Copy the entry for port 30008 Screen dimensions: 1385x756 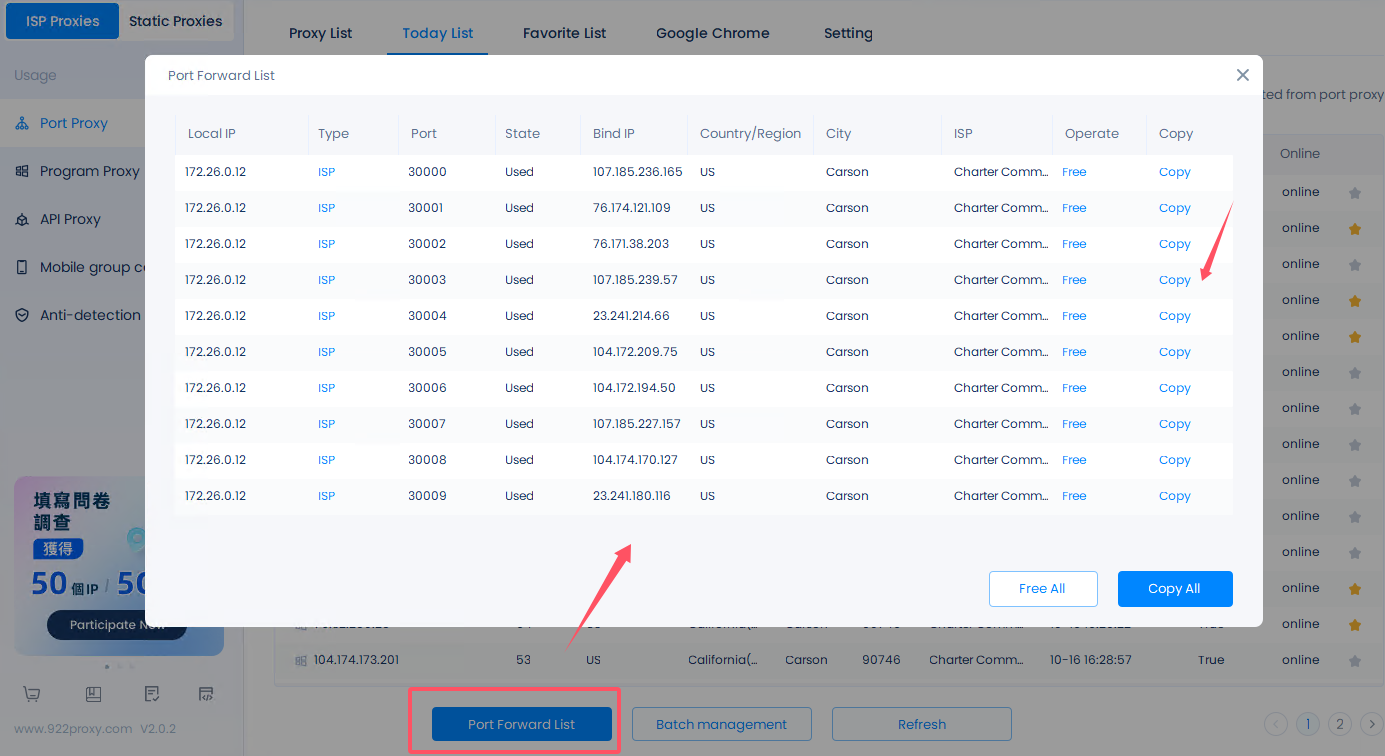click(x=1175, y=460)
